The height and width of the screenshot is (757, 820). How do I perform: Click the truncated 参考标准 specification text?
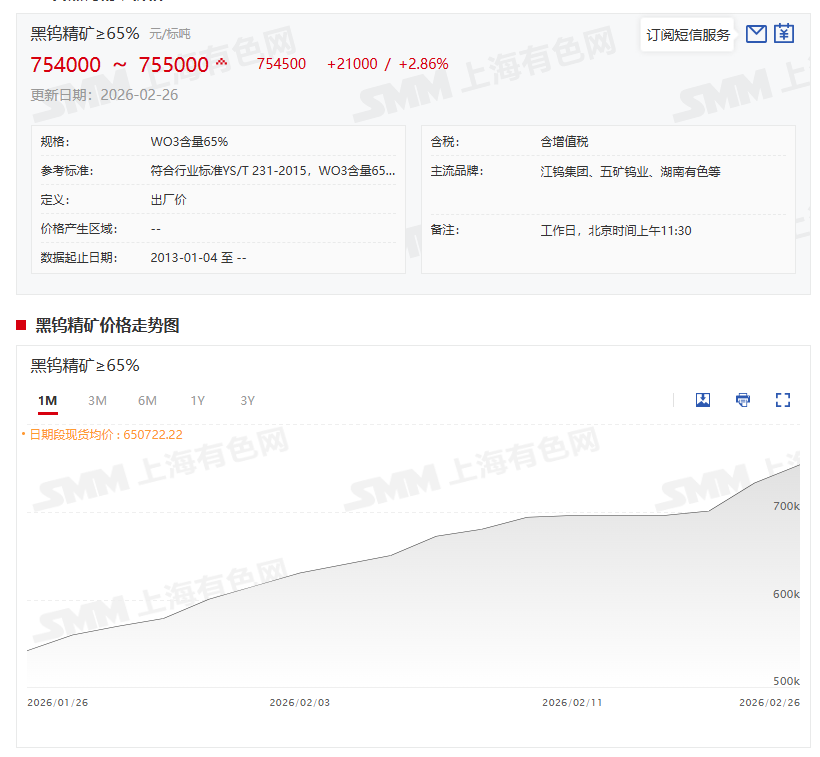pyautogui.click(x=272, y=171)
